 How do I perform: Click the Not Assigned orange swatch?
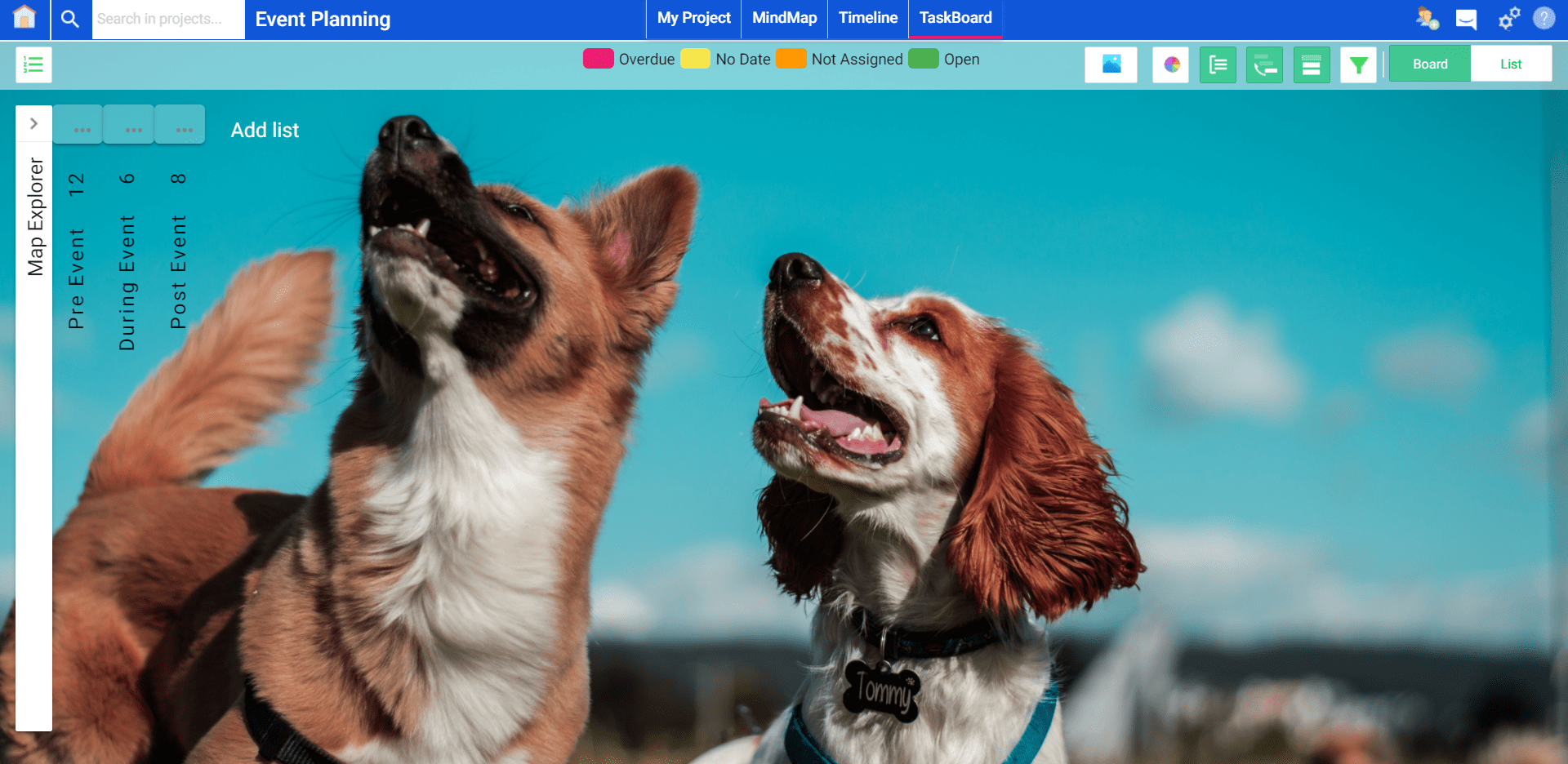791,59
